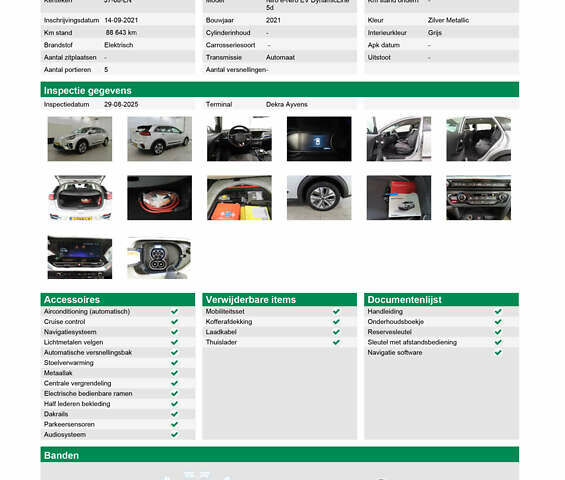Screen dimensions: 565x480
Task: Click checkmark next to Onderhoudsboekje
Action: [498, 321]
